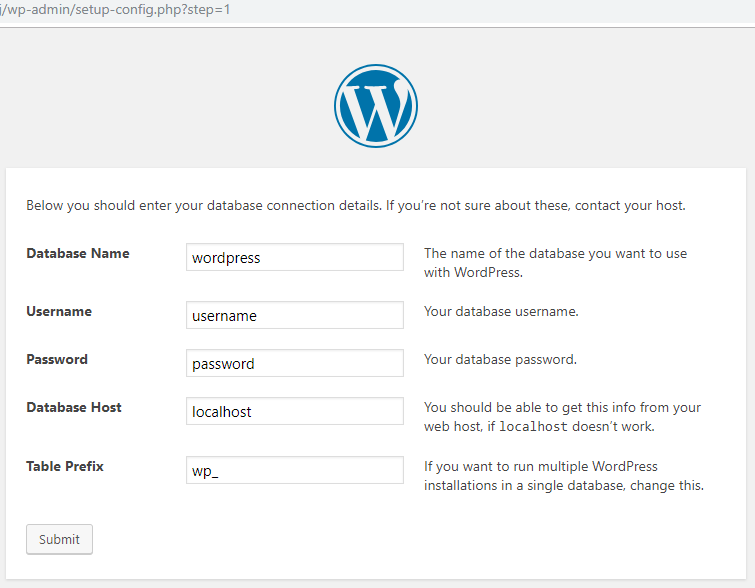The height and width of the screenshot is (588, 755).
Task: Click the database name description text
Action: 555,262
